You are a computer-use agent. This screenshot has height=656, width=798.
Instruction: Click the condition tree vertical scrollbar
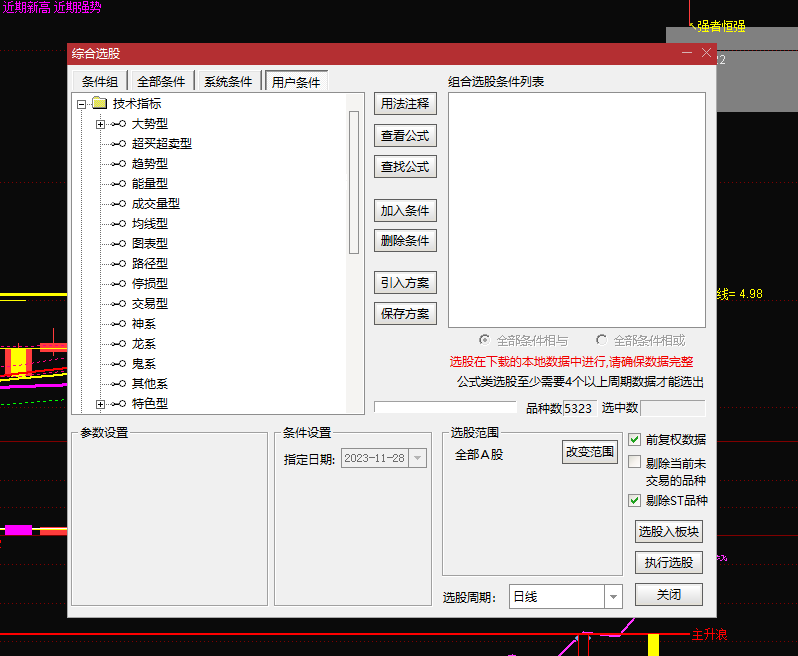click(x=354, y=182)
